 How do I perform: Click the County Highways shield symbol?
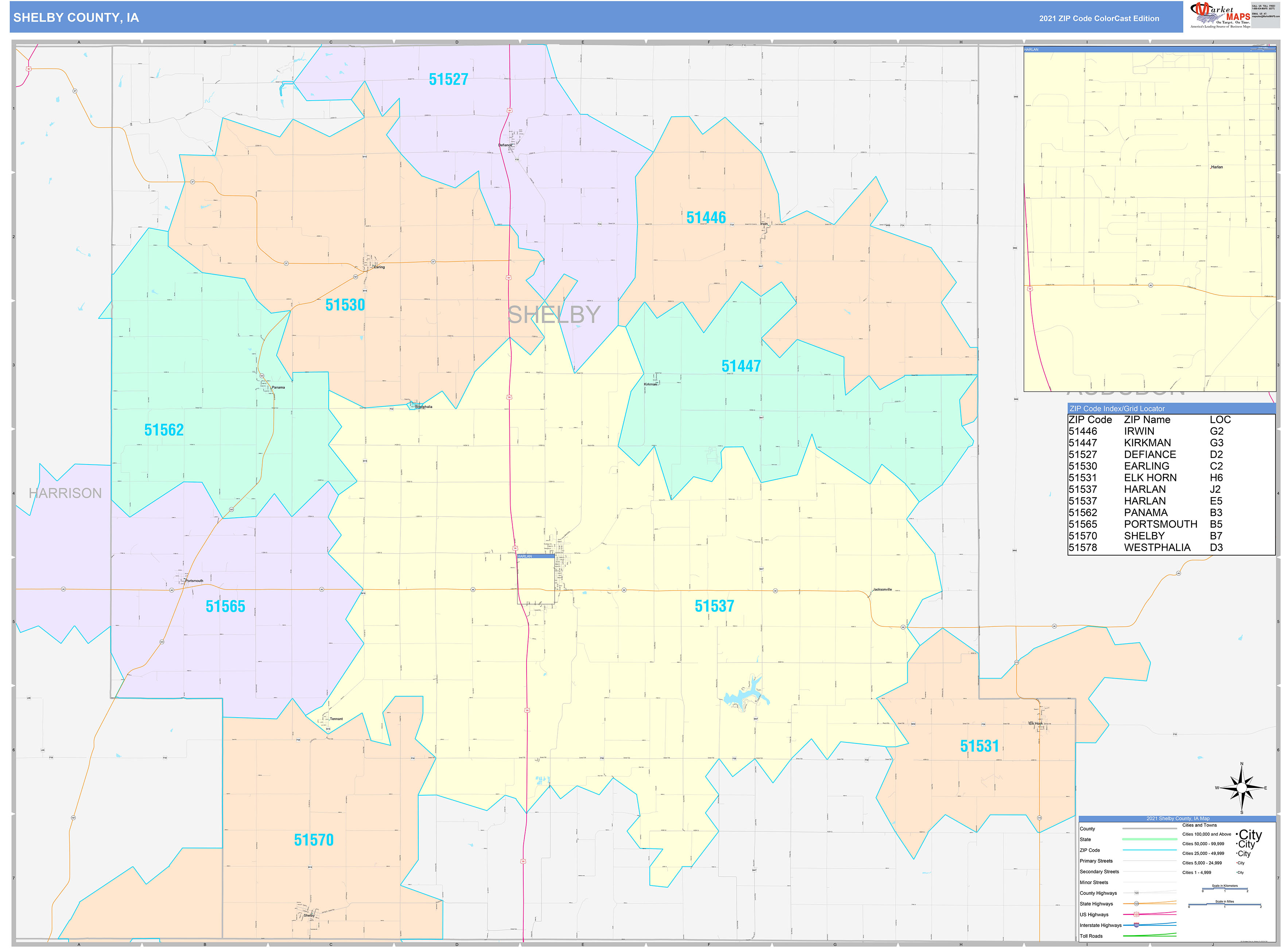point(1136,893)
